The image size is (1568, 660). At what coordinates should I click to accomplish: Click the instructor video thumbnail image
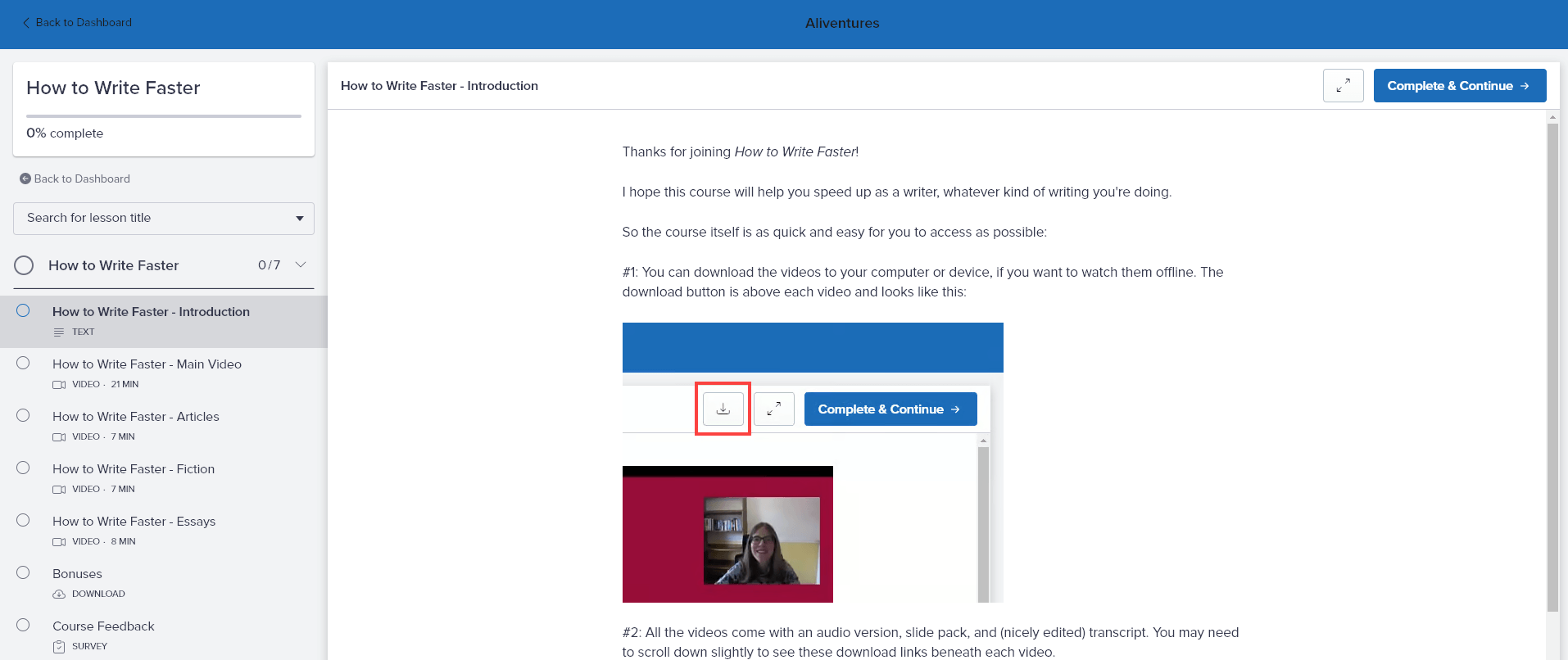[762, 540]
